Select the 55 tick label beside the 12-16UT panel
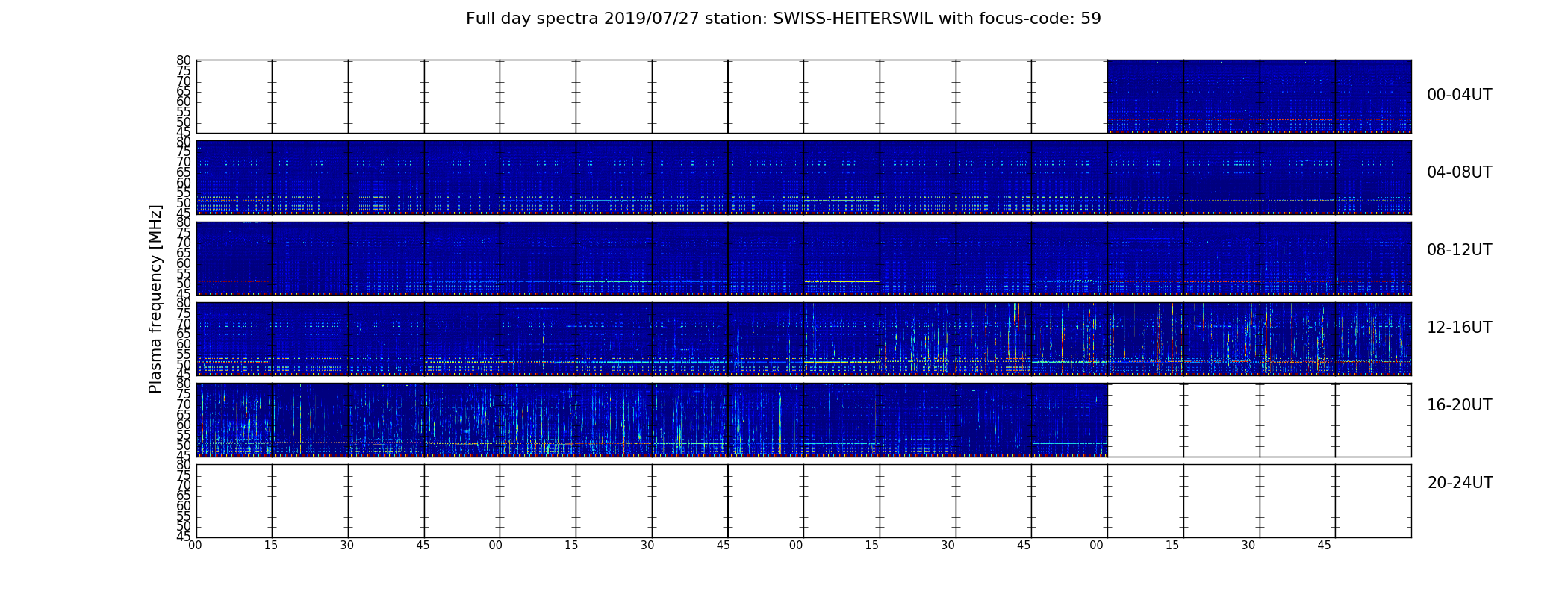Screen dimensions: 1568x597 (x=184, y=354)
